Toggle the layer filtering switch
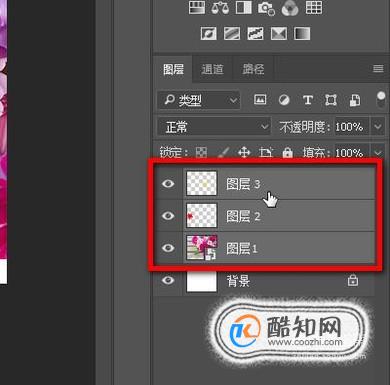 point(381,100)
